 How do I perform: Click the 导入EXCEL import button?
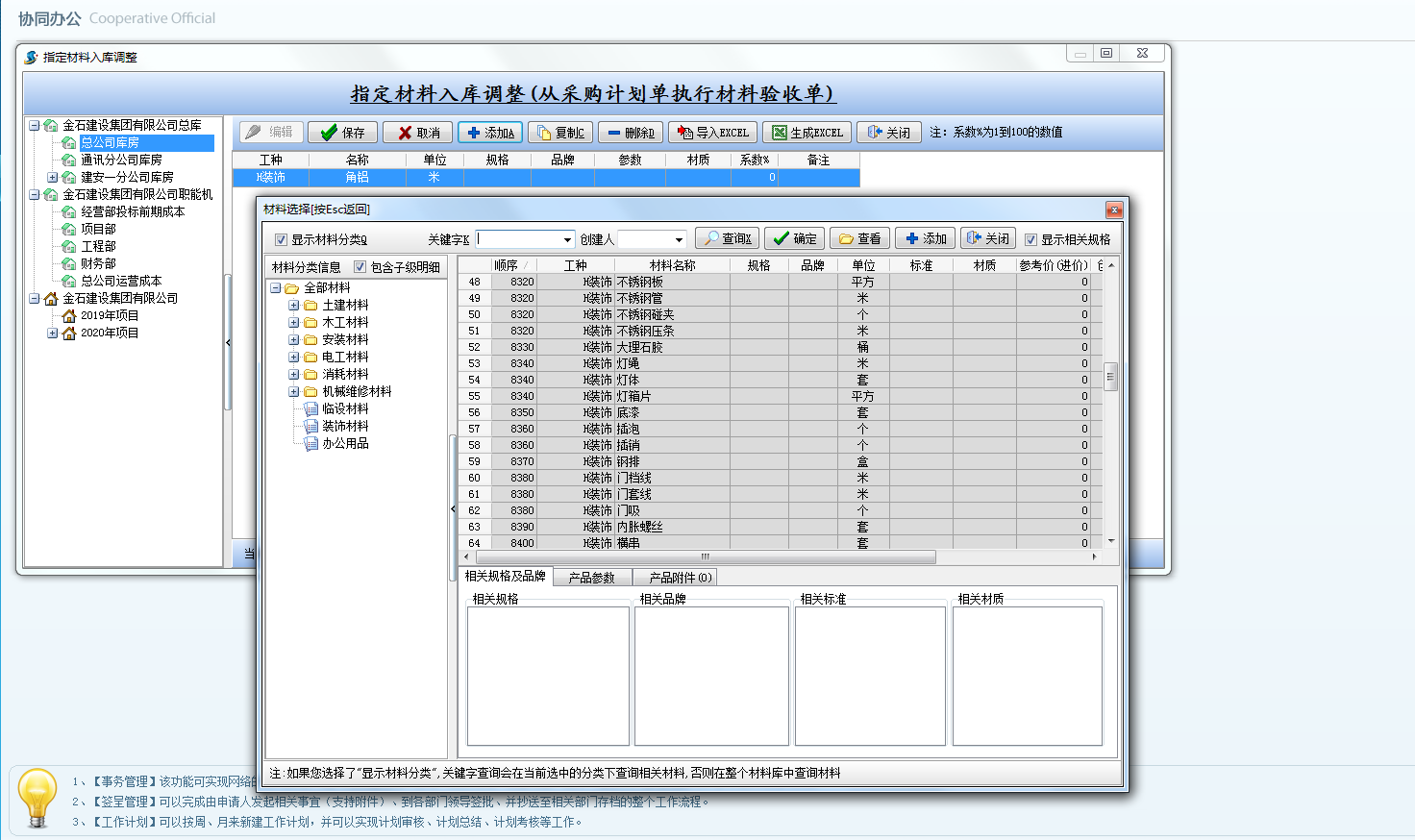point(712,133)
